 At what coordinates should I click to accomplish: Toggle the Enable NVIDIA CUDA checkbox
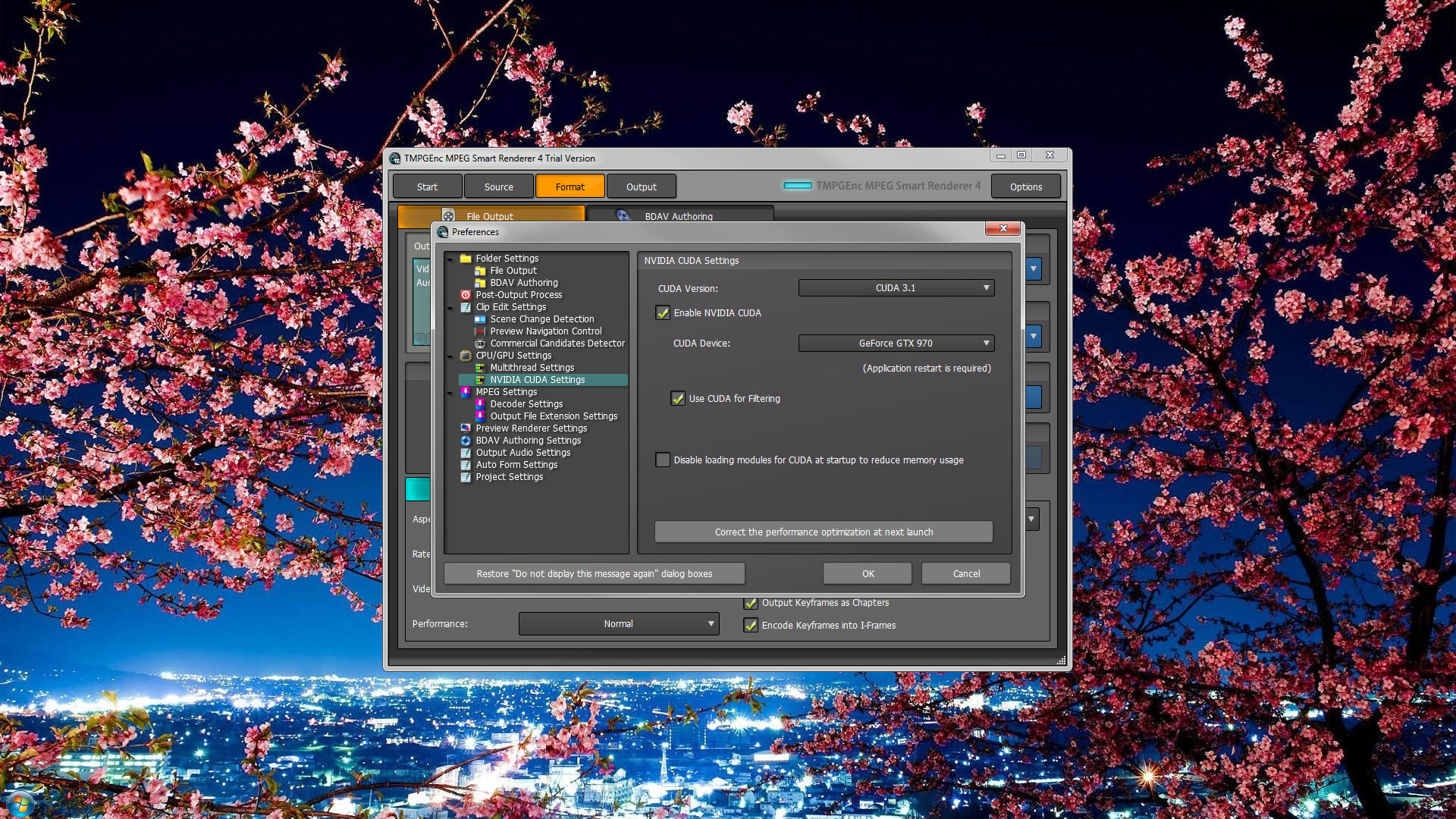click(x=663, y=313)
